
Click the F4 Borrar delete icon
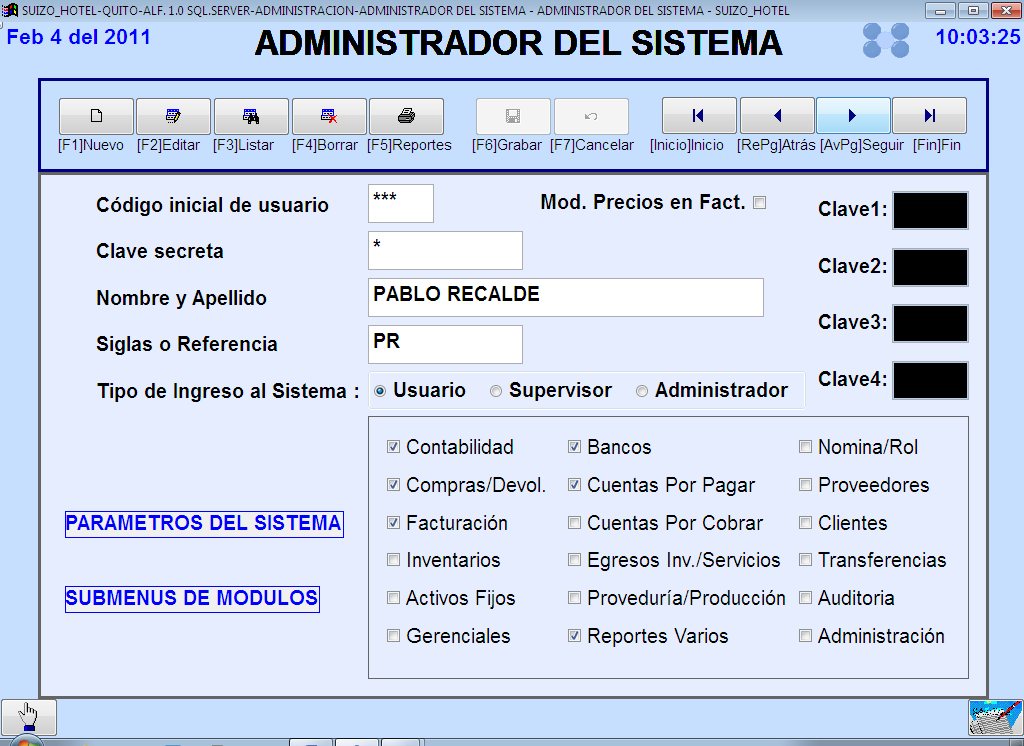click(329, 116)
